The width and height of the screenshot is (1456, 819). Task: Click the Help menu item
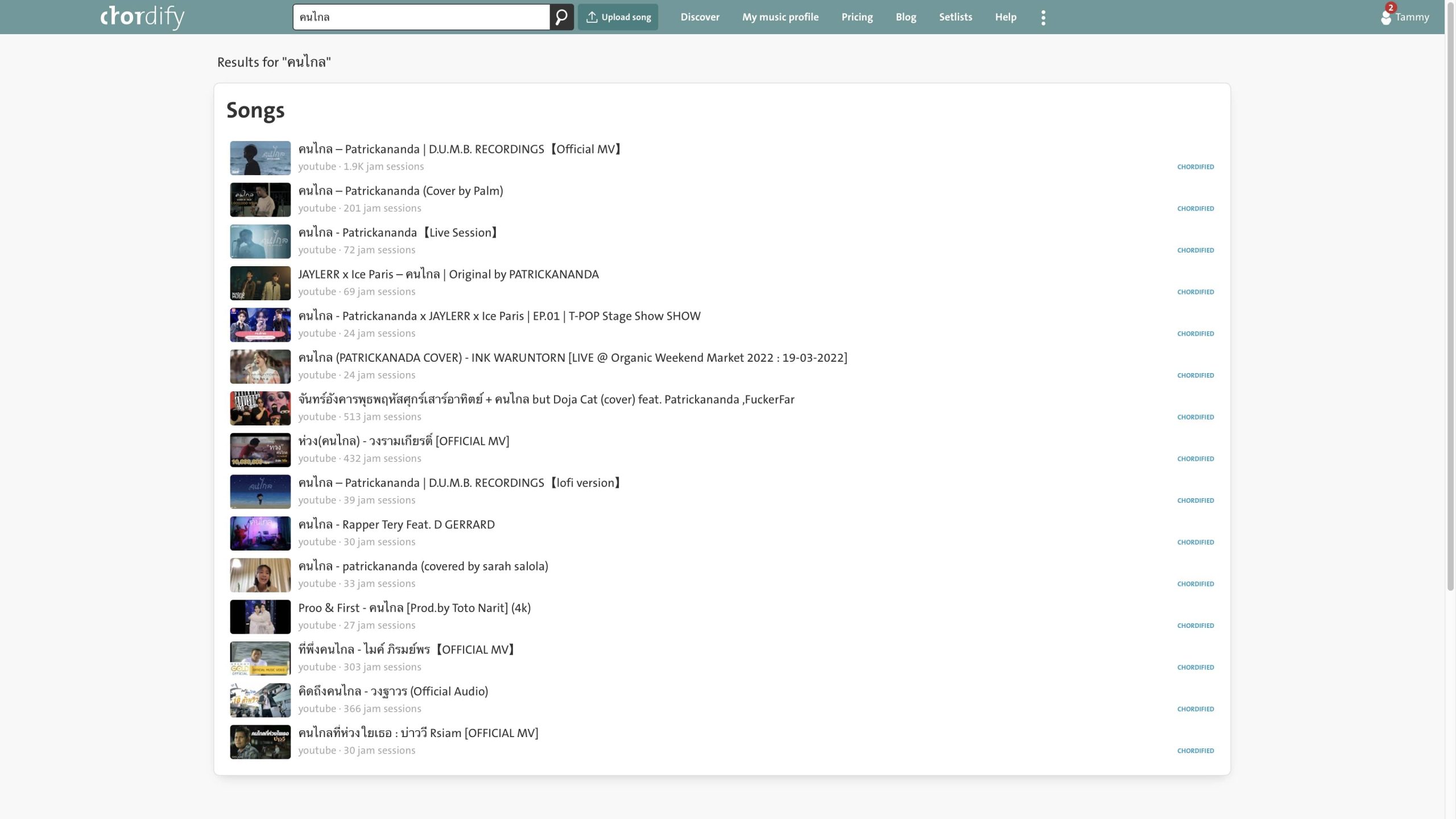pos(1005,17)
